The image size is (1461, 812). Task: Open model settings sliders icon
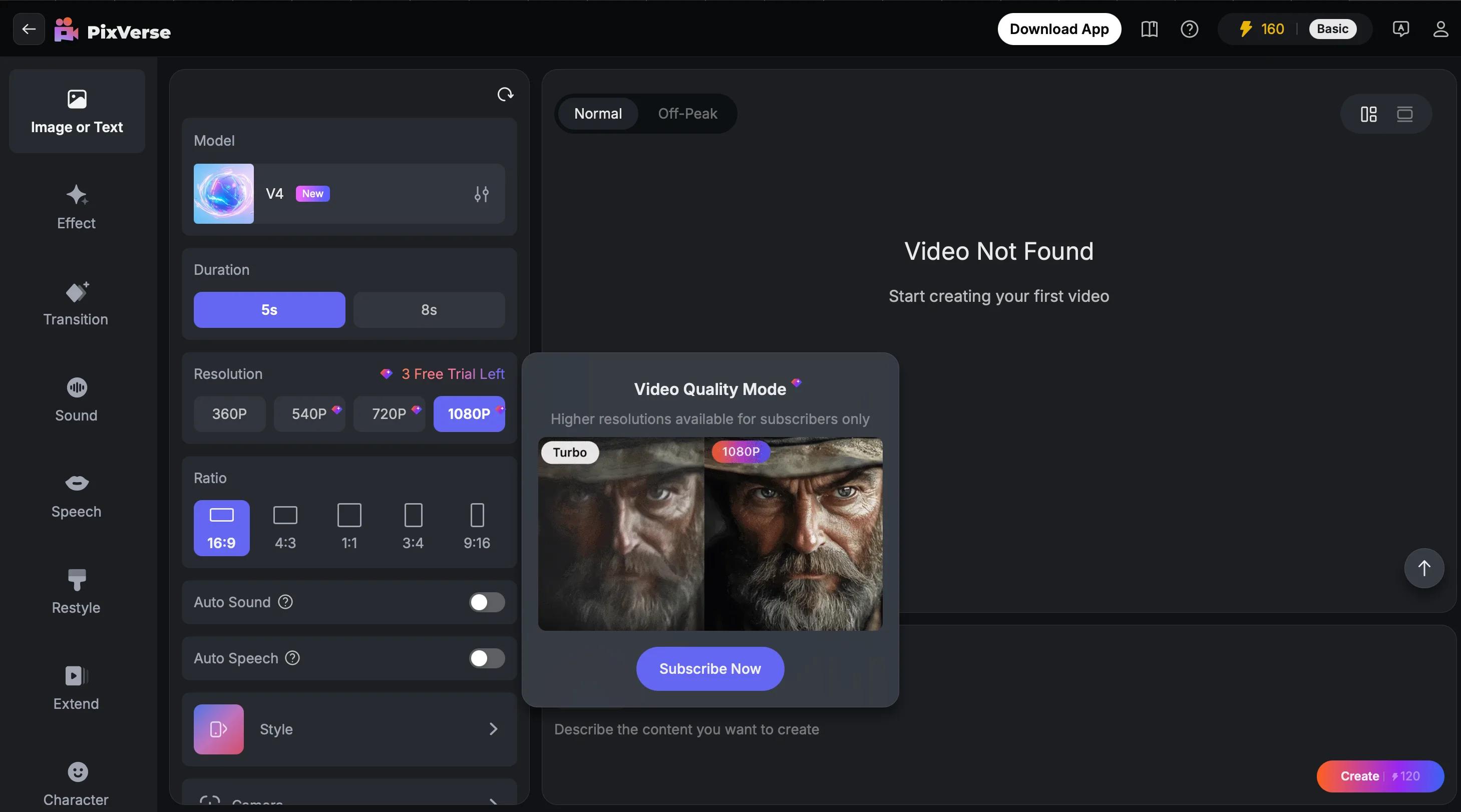[x=482, y=194]
